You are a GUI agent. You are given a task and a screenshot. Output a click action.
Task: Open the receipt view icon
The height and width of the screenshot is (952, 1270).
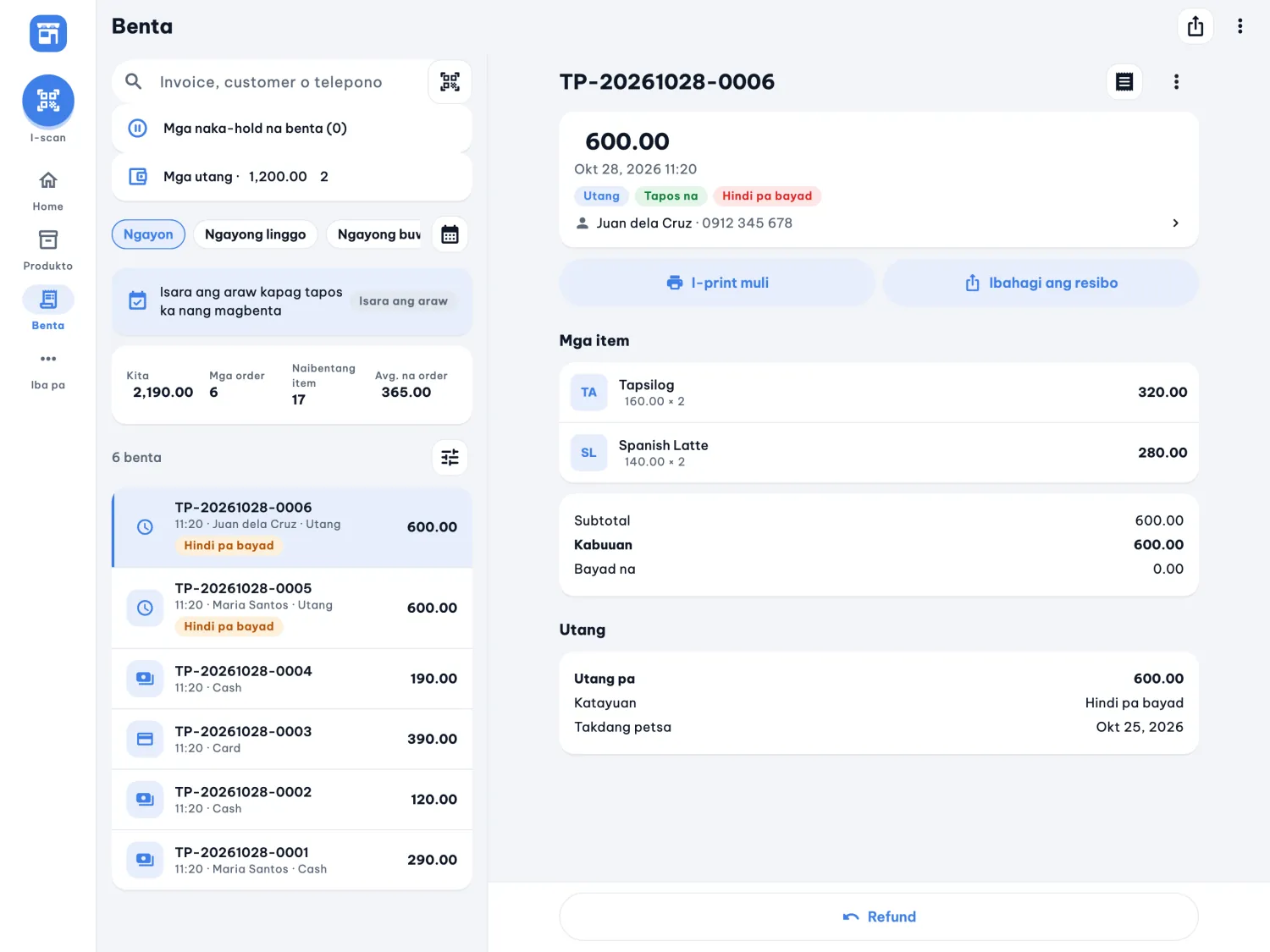coord(1124,82)
